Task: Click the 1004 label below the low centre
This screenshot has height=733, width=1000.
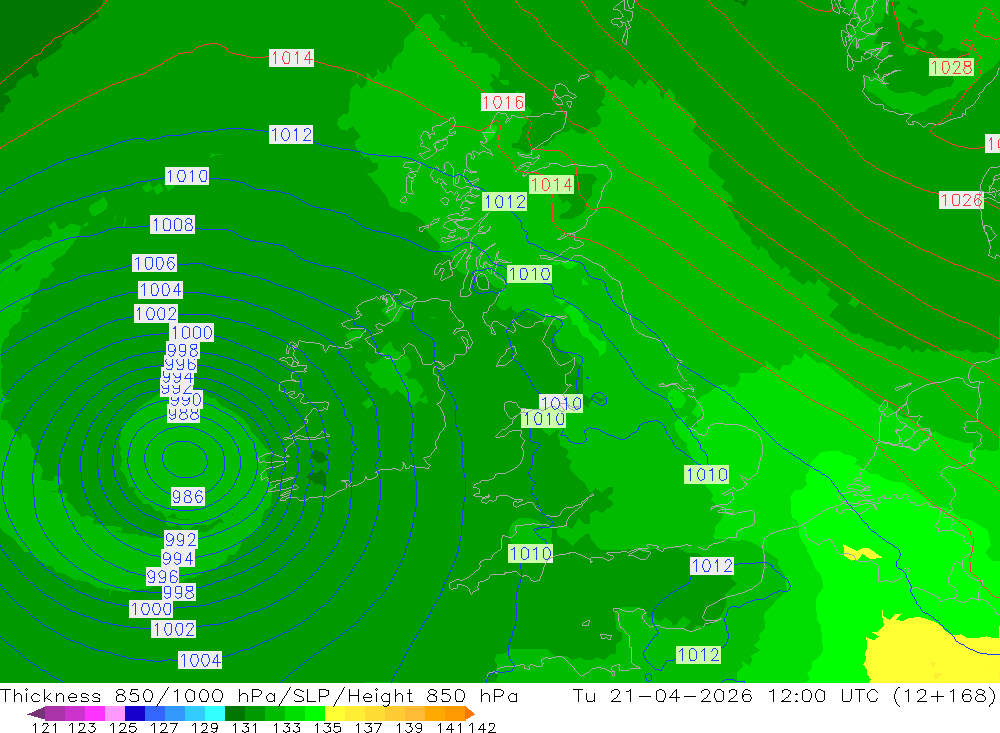Action: pyautogui.click(x=200, y=660)
